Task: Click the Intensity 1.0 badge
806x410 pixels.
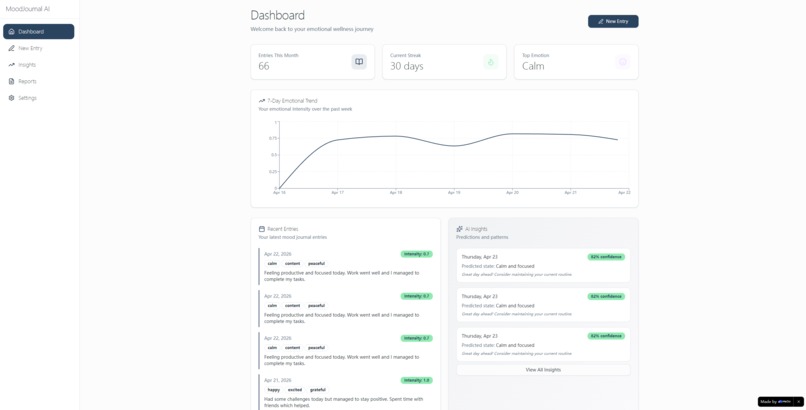Action: click(416, 380)
